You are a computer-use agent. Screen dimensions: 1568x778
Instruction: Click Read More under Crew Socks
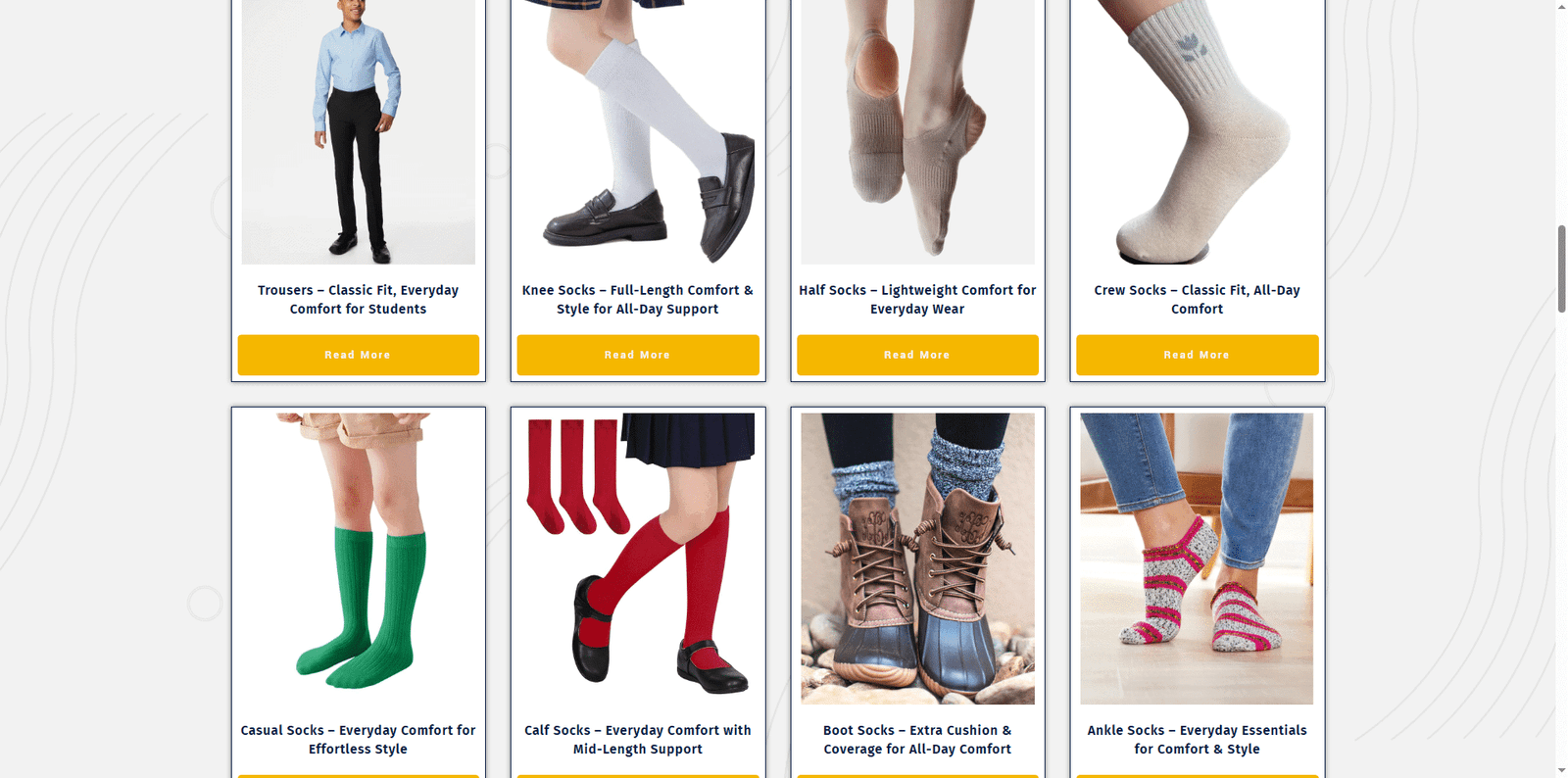click(1197, 355)
